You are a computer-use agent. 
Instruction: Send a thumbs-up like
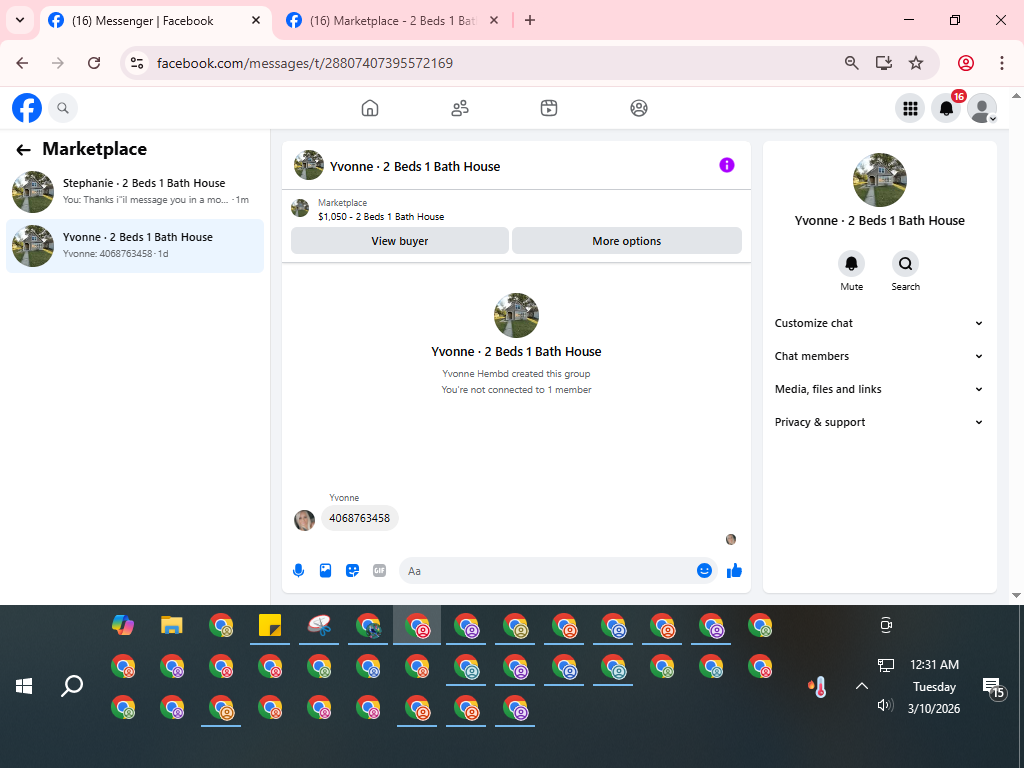point(734,571)
